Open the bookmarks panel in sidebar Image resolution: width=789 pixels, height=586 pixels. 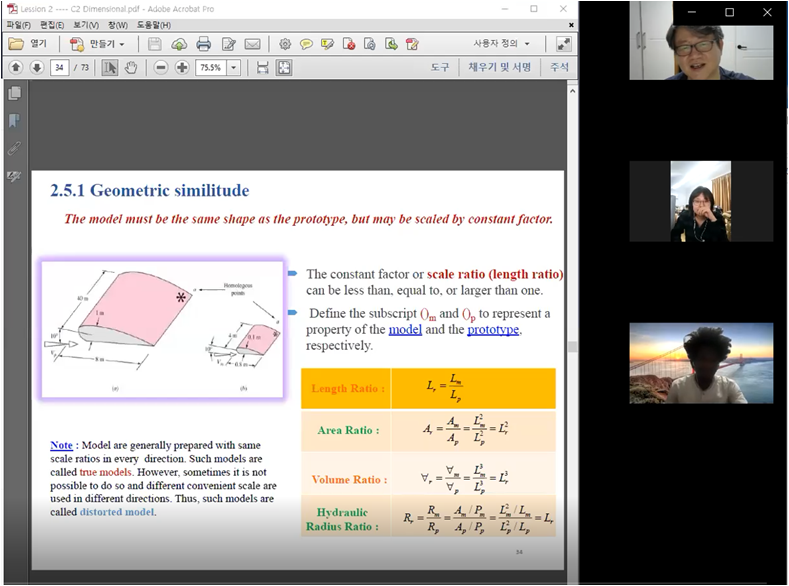point(14,121)
